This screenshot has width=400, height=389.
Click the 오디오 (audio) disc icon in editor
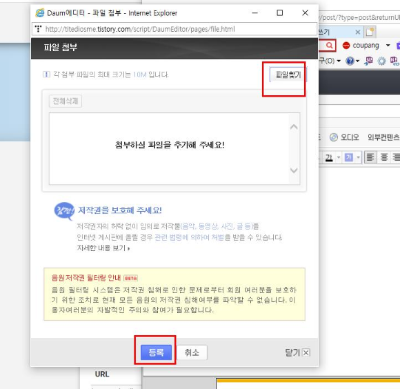pyautogui.click(x=334, y=137)
